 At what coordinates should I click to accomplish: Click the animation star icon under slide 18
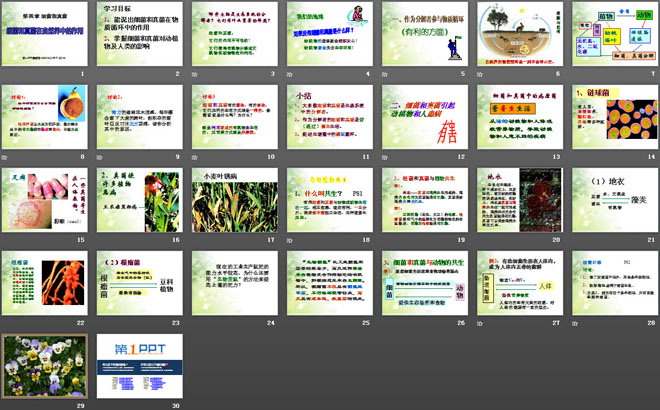point(290,240)
